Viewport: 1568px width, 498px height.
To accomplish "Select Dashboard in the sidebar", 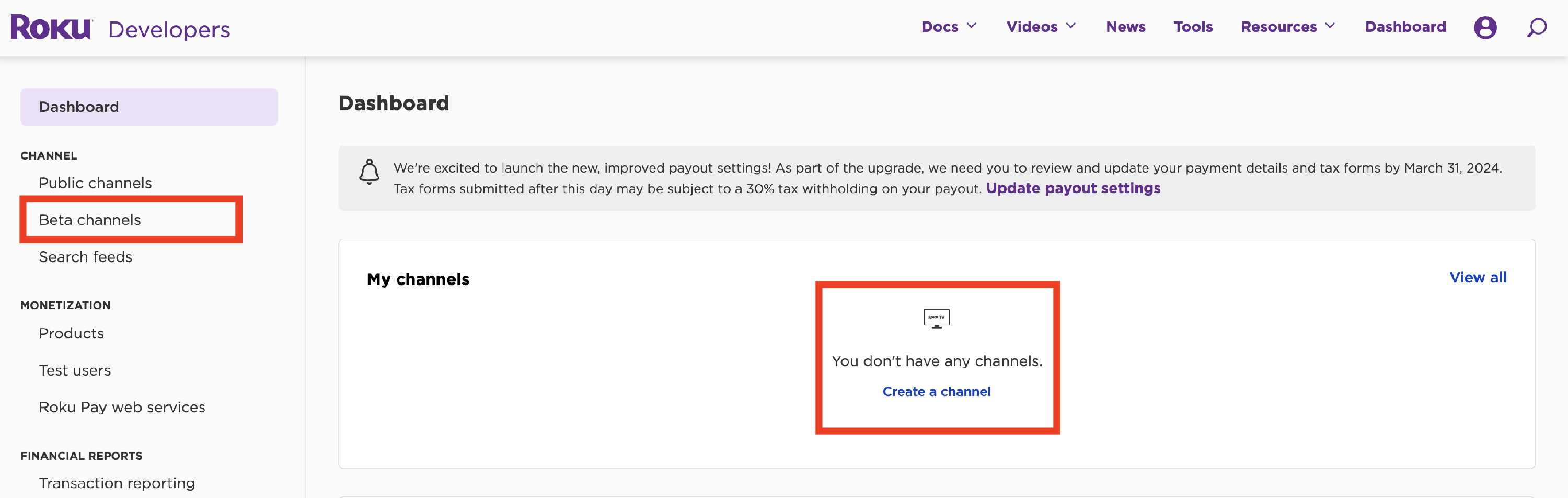I will 149,107.
